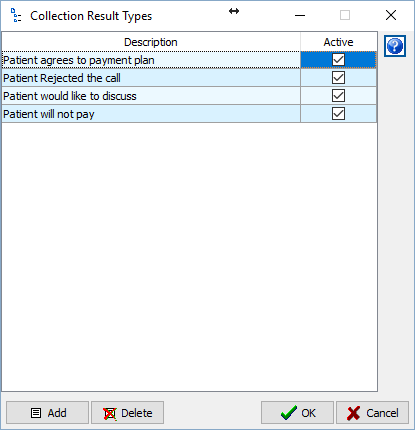Disable Active for Patient would like to discuss
This screenshot has width=415, height=430.
[338, 96]
